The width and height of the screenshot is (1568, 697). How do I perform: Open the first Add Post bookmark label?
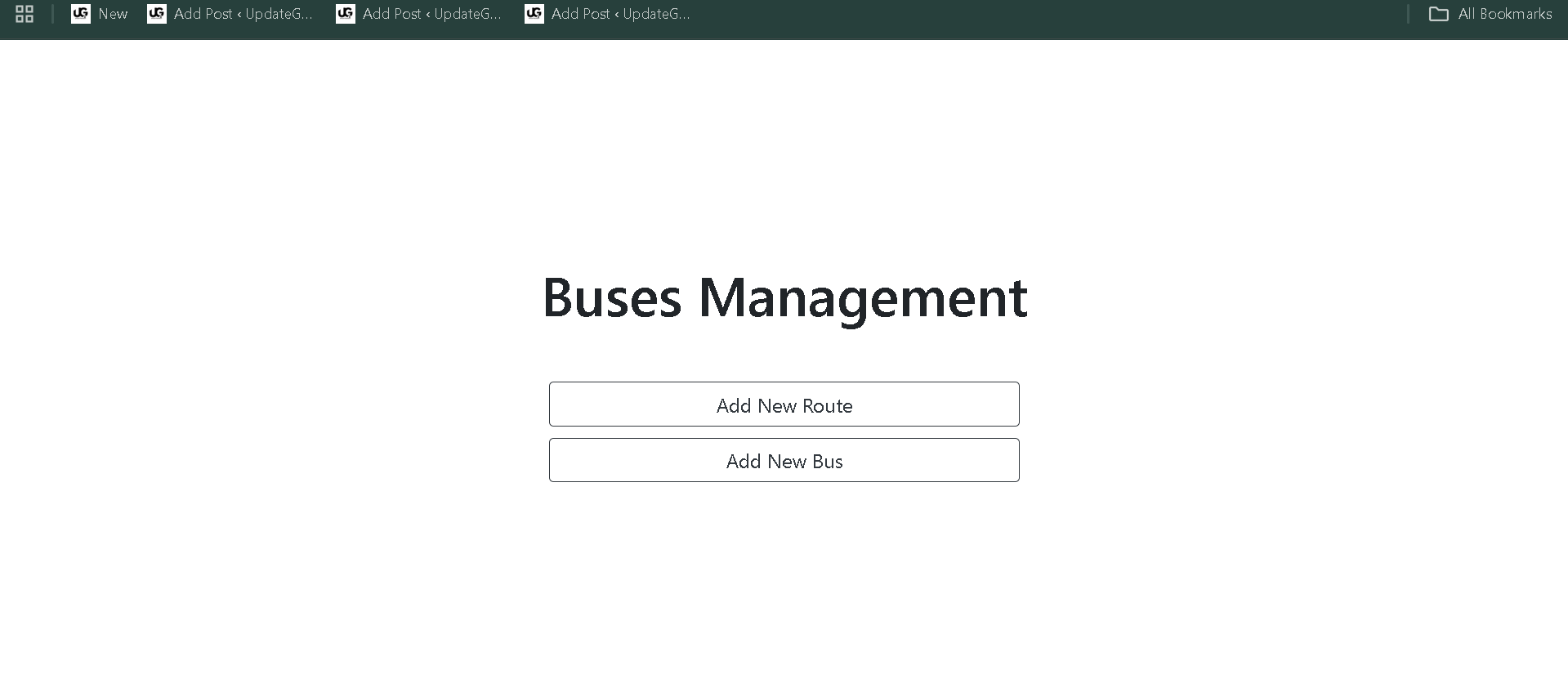[x=243, y=14]
